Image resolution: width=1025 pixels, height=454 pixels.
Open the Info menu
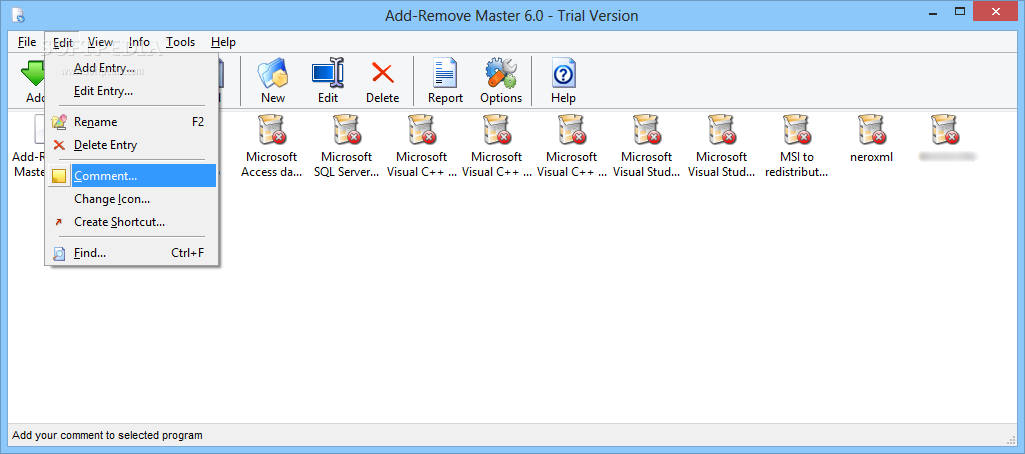coord(139,42)
